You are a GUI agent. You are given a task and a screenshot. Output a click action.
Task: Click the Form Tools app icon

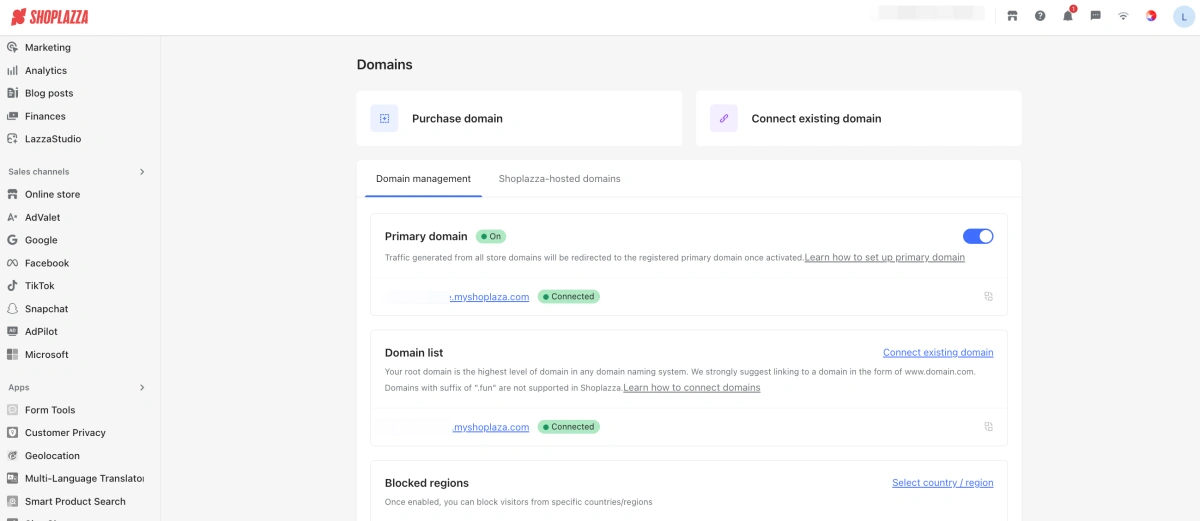13,410
